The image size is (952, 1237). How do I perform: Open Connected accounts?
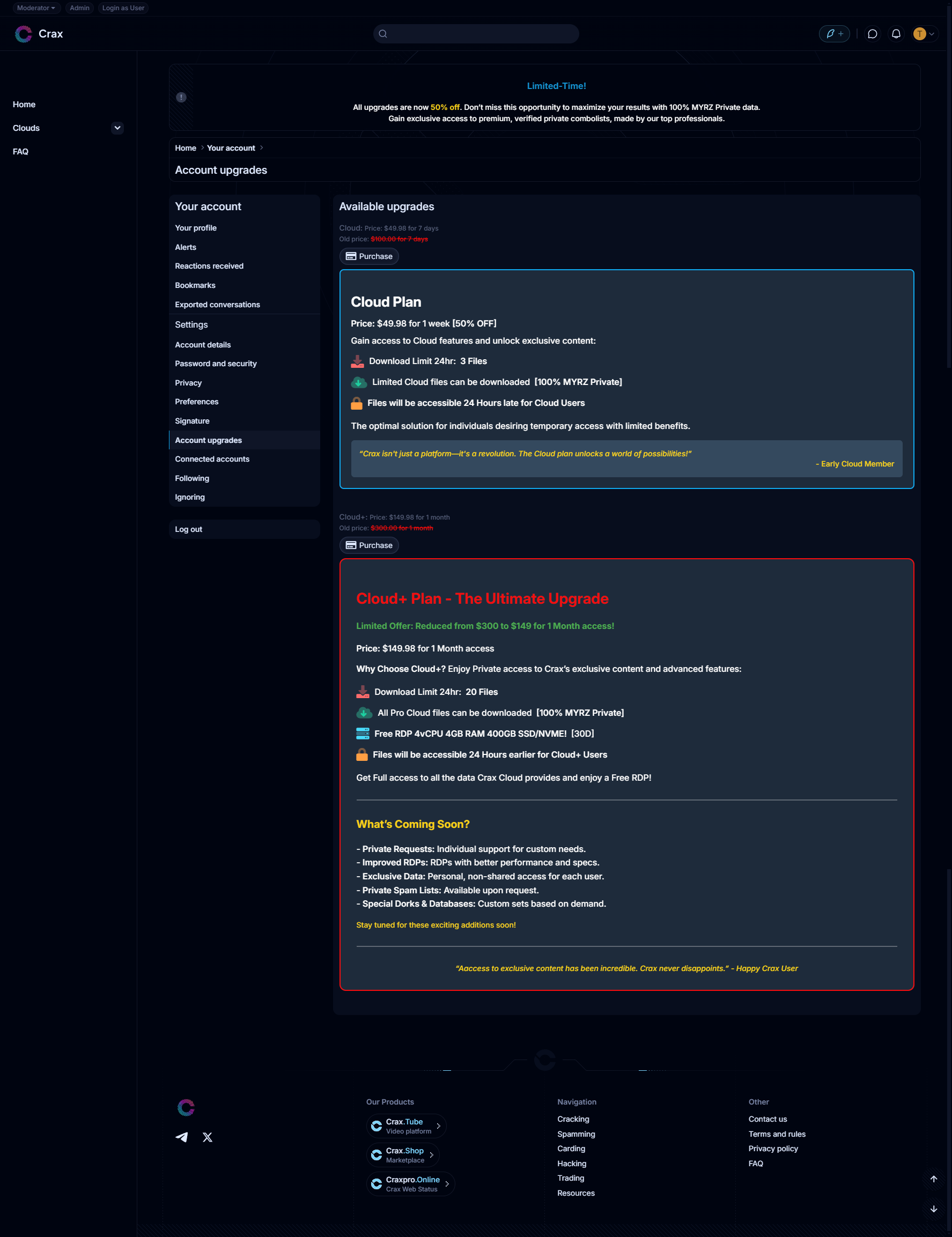click(244, 459)
